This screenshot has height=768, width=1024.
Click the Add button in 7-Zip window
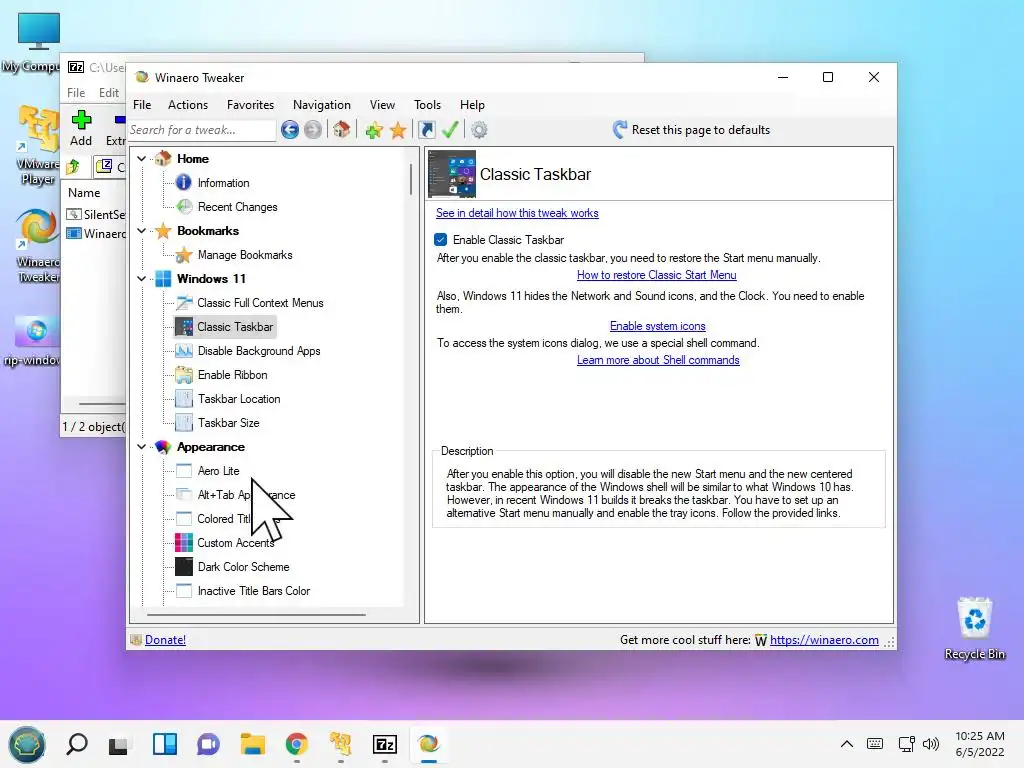tap(81, 128)
